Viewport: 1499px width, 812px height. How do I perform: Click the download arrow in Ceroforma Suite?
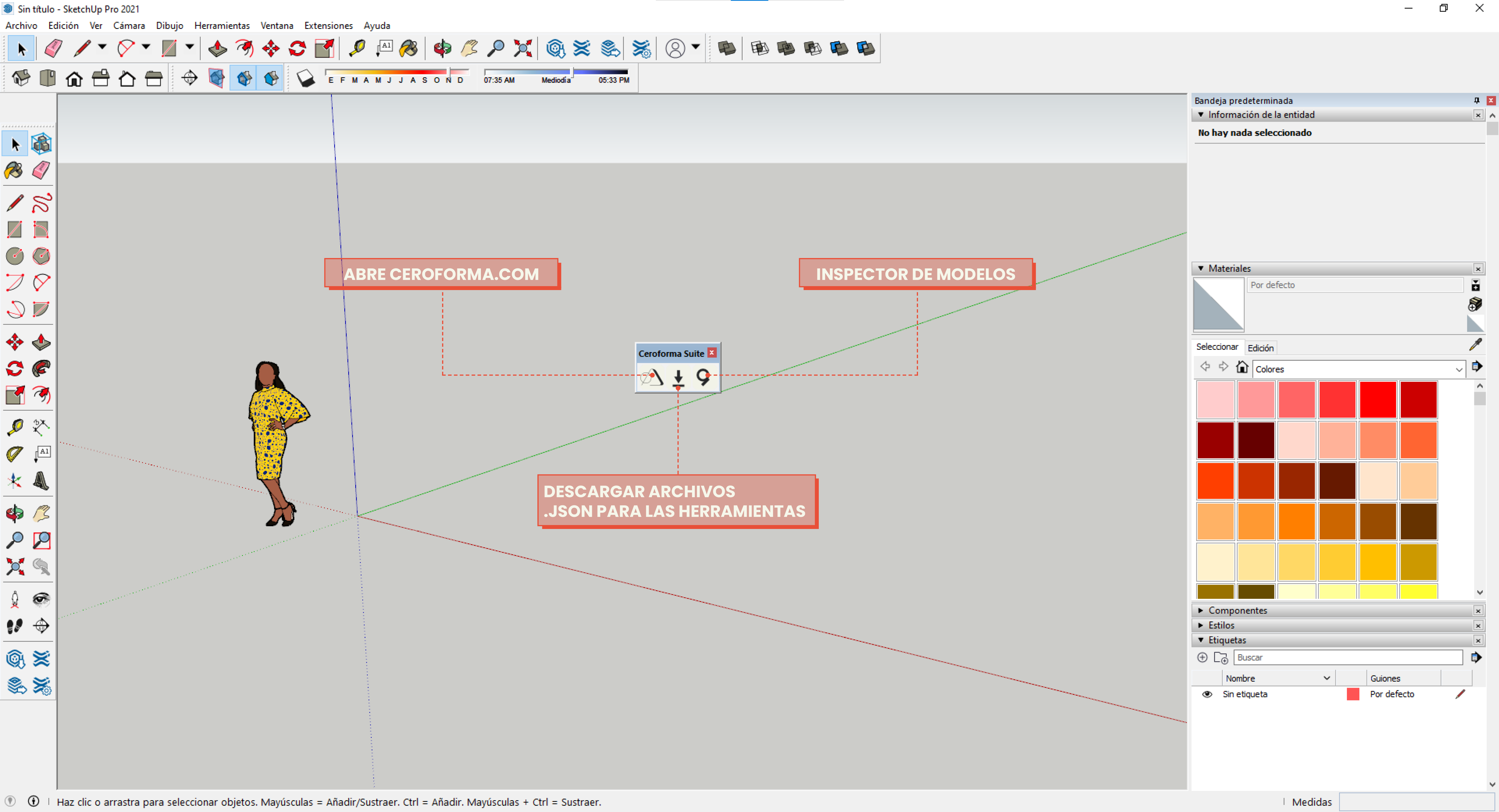pyautogui.click(x=678, y=378)
